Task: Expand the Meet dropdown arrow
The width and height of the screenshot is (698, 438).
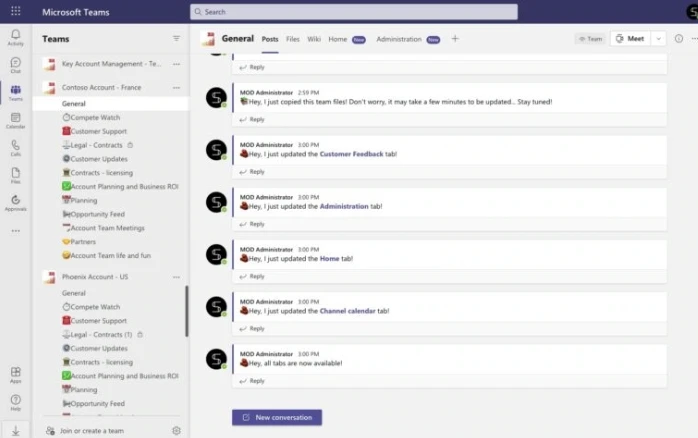Action: point(658,39)
